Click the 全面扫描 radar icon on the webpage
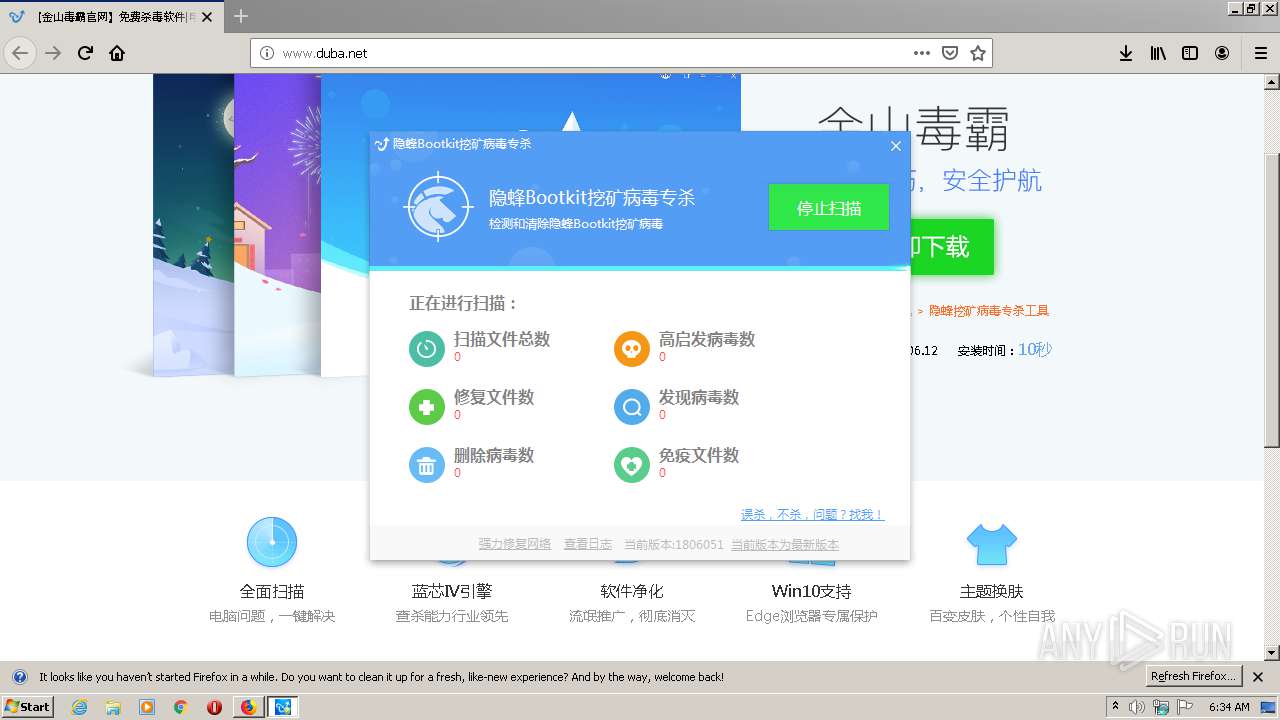1280x720 pixels. [272, 542]
